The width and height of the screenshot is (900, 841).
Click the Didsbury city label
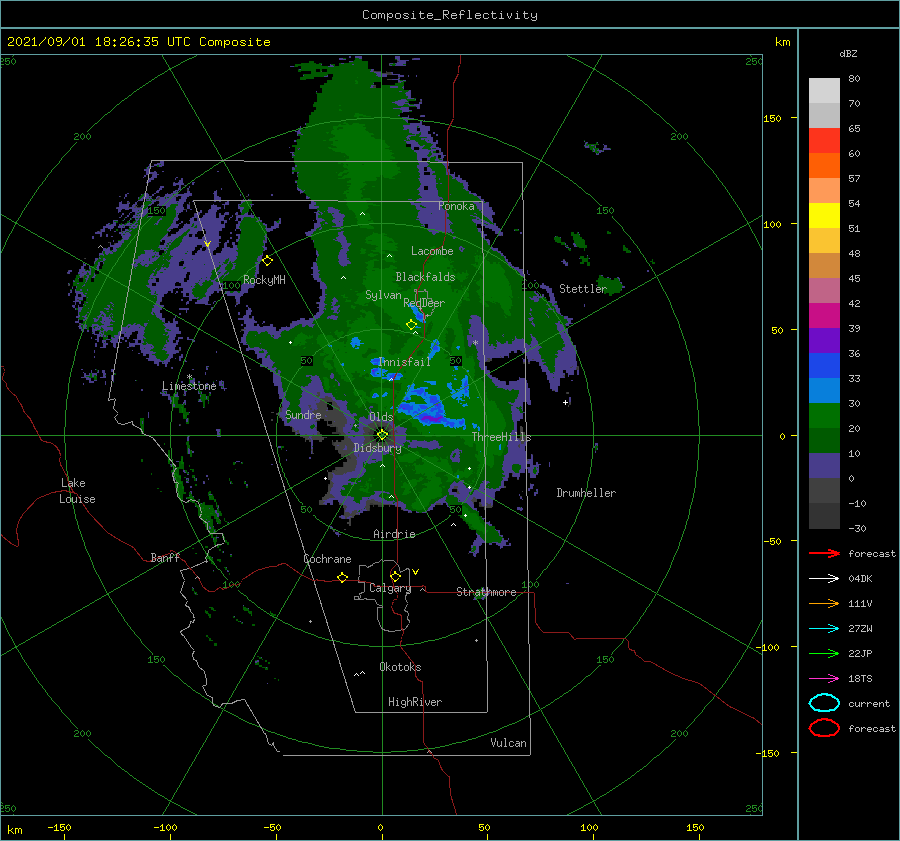tap(377, 448)
